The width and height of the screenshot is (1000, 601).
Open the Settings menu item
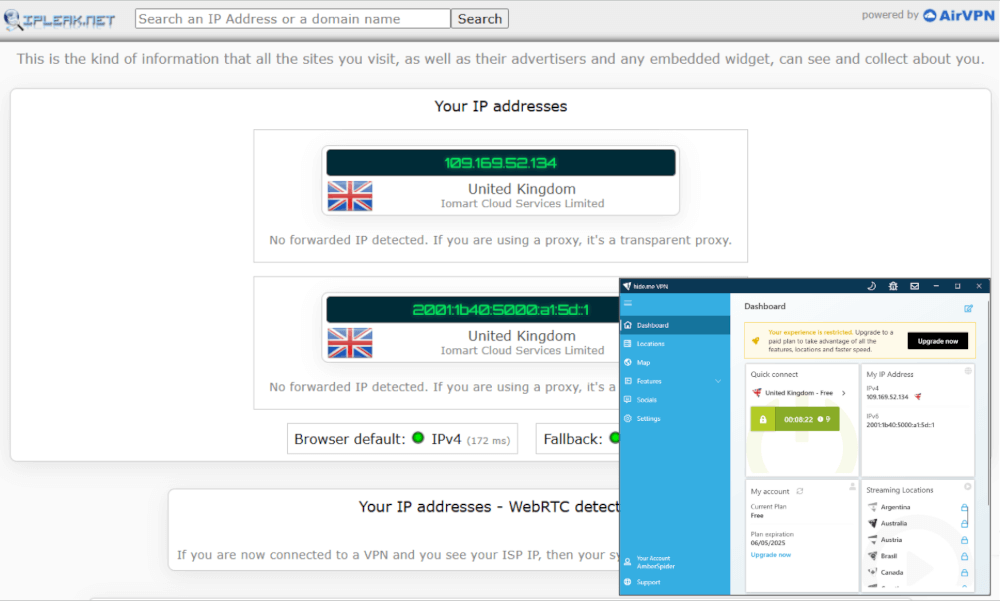pos(675,419)
